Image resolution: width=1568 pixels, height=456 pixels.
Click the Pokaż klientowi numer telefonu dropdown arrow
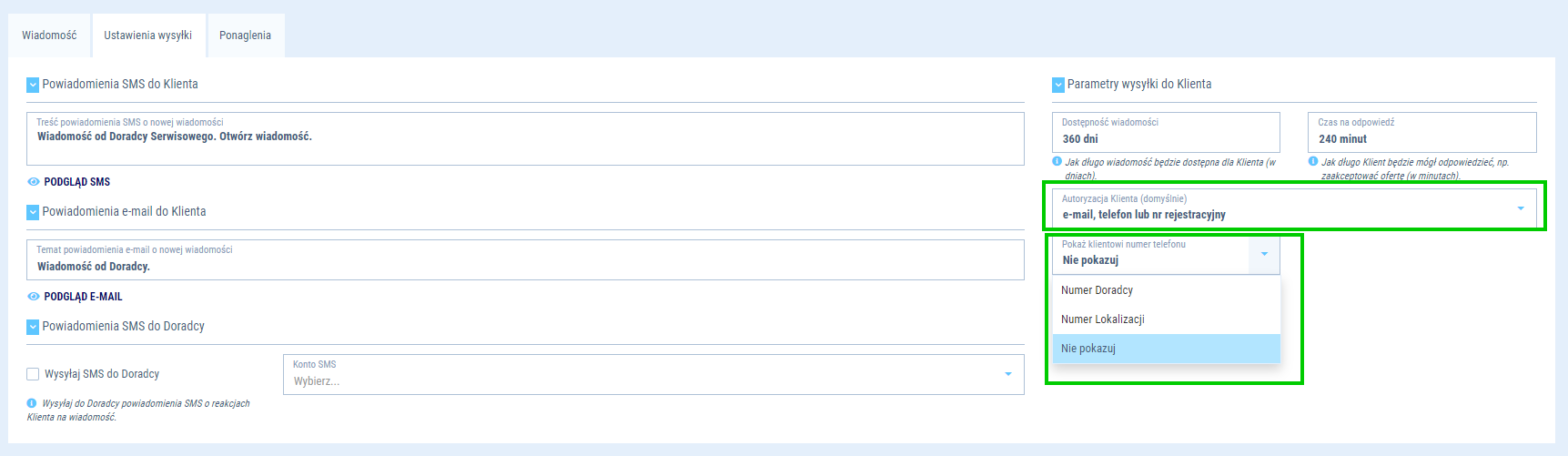[1264, 254]
